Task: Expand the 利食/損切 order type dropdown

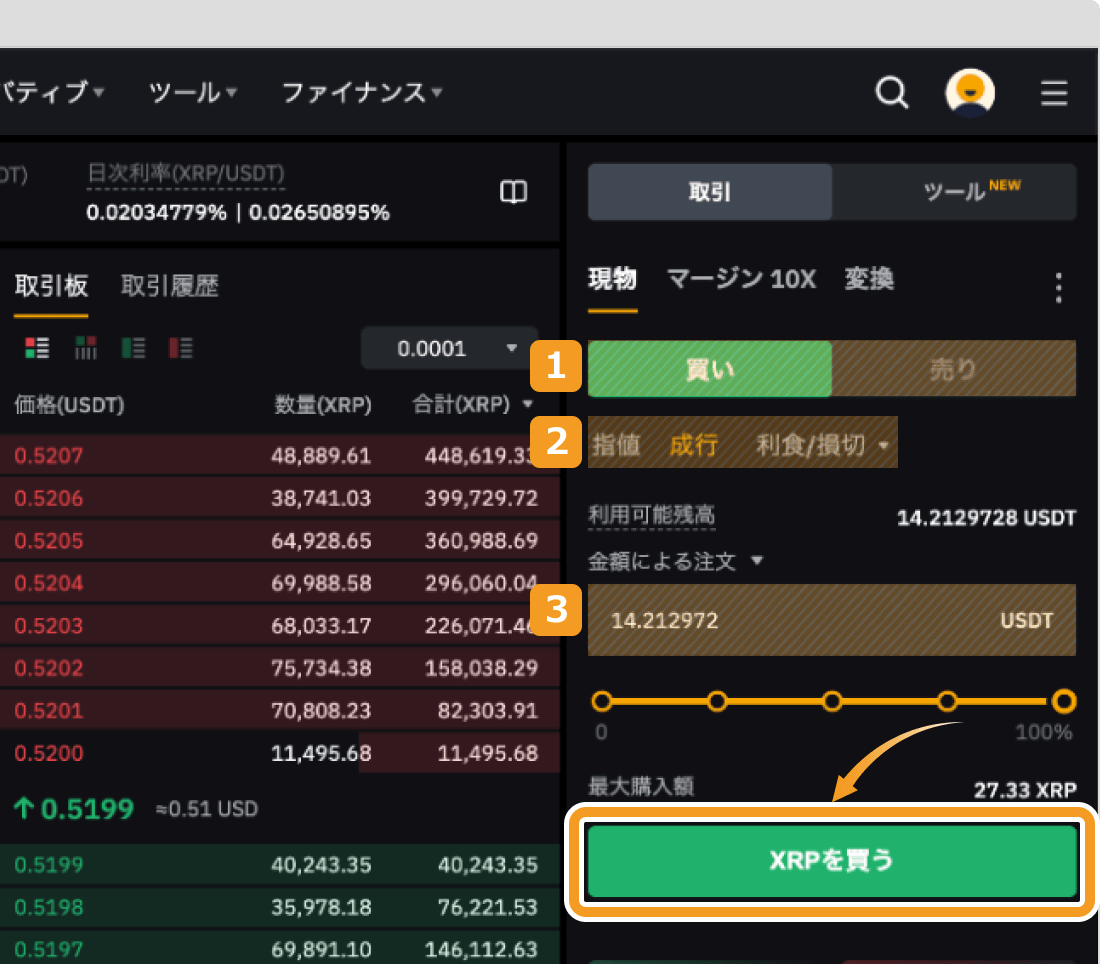Action: tap(822, 445)
